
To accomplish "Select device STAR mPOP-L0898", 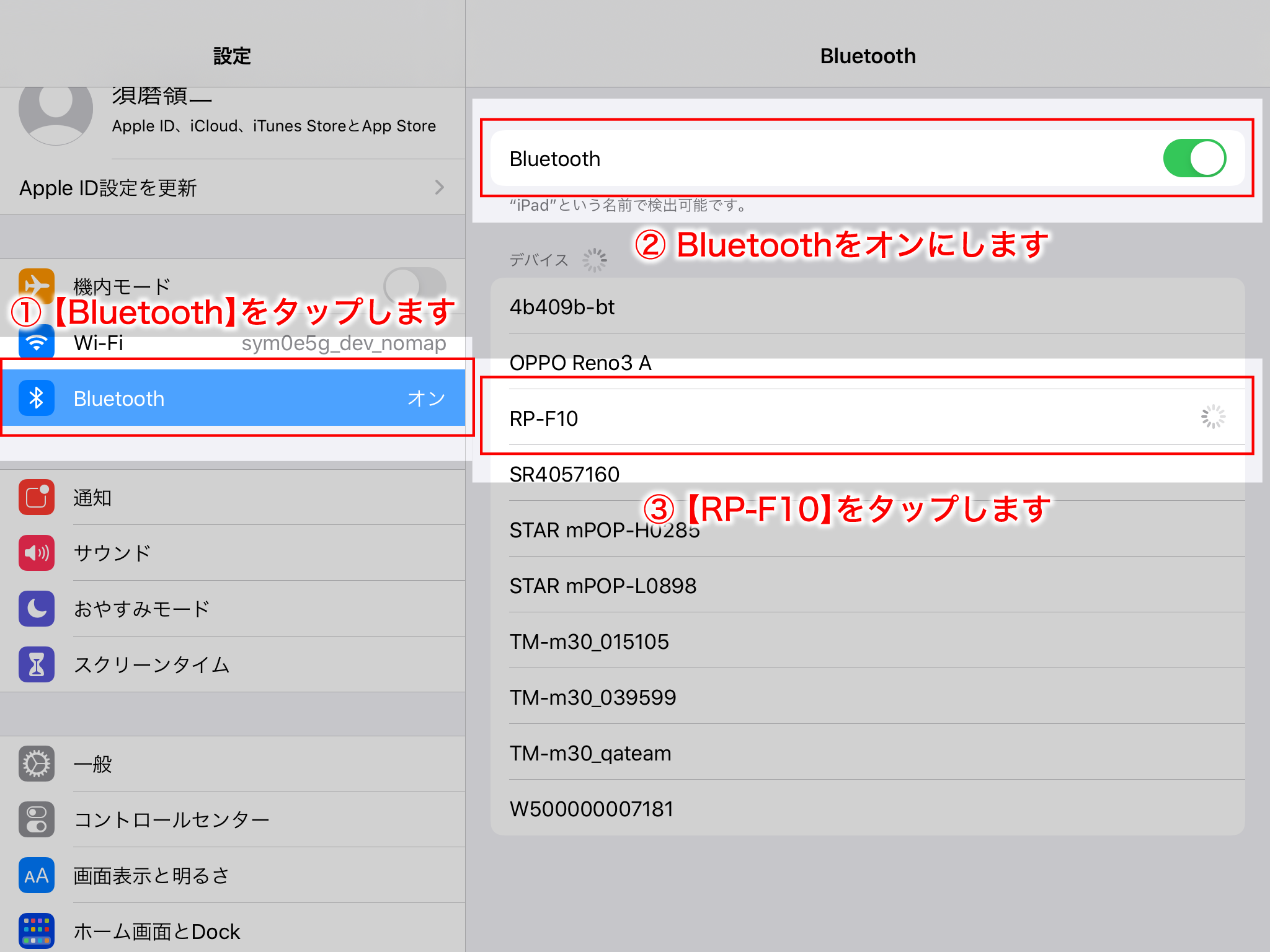I will pos(868,585).
